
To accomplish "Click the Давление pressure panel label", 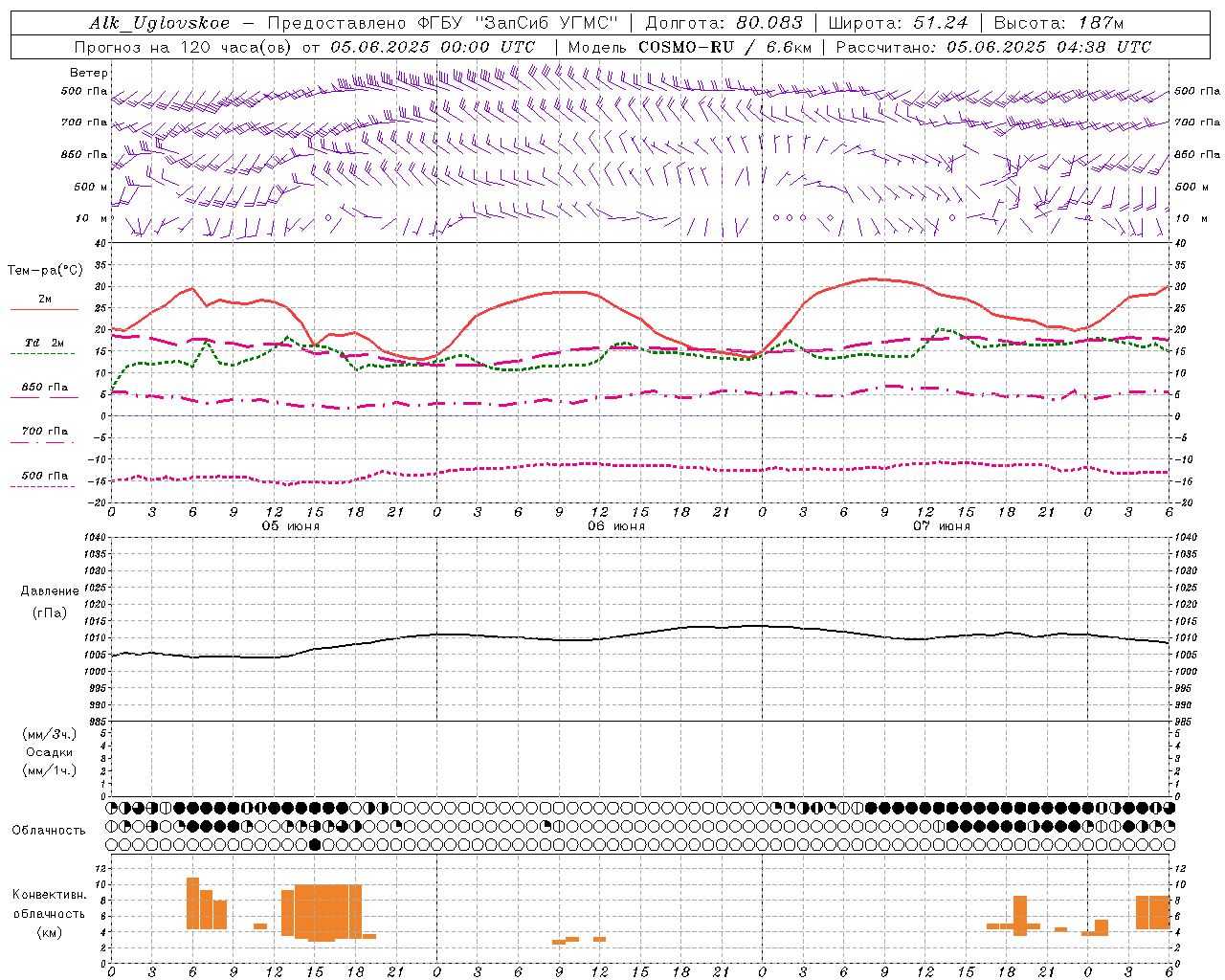I will 50,591.
